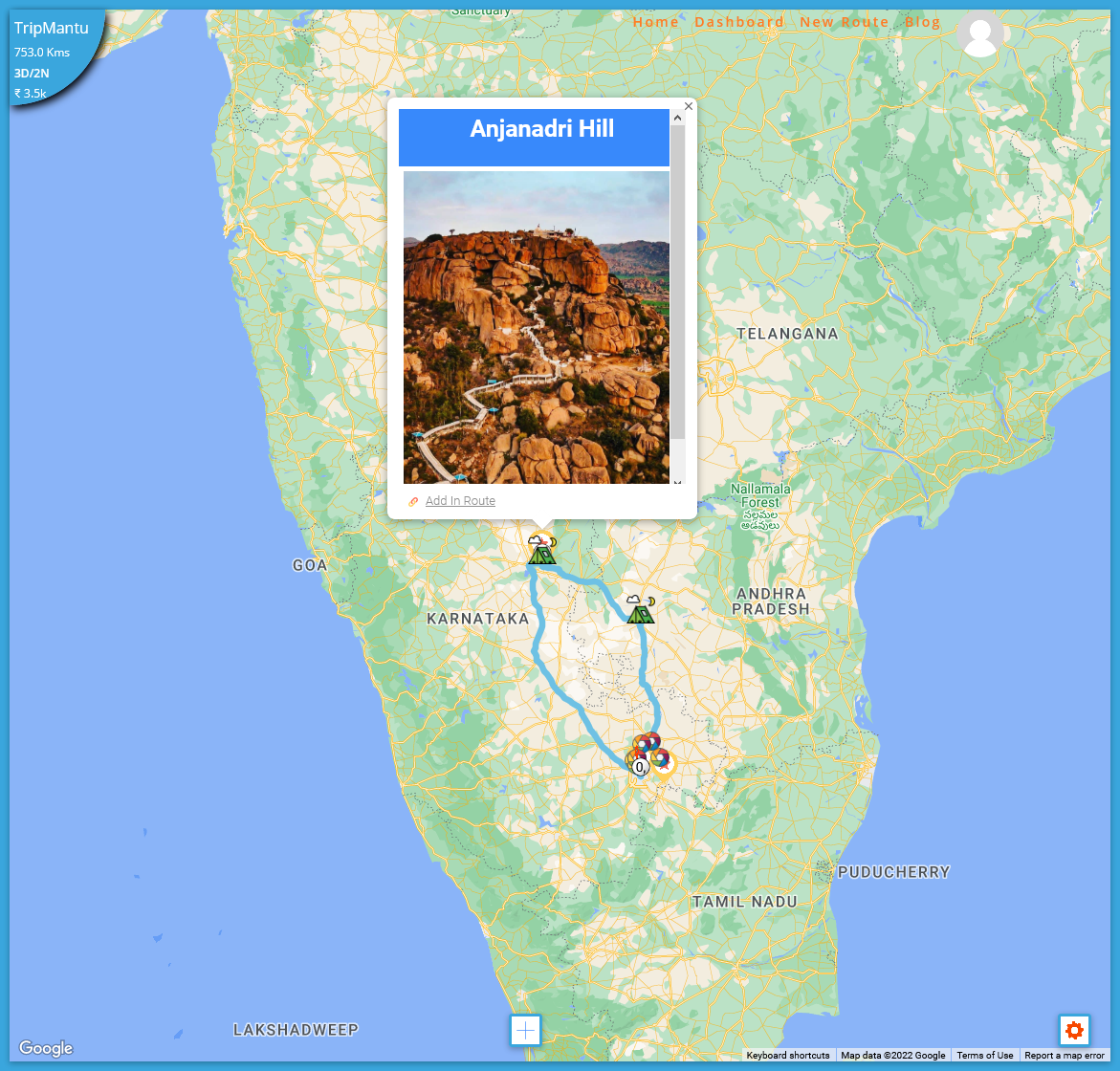Click the Anjanadri Hill photo
Screen dimensions: 1120x1071
click(537, 327)
